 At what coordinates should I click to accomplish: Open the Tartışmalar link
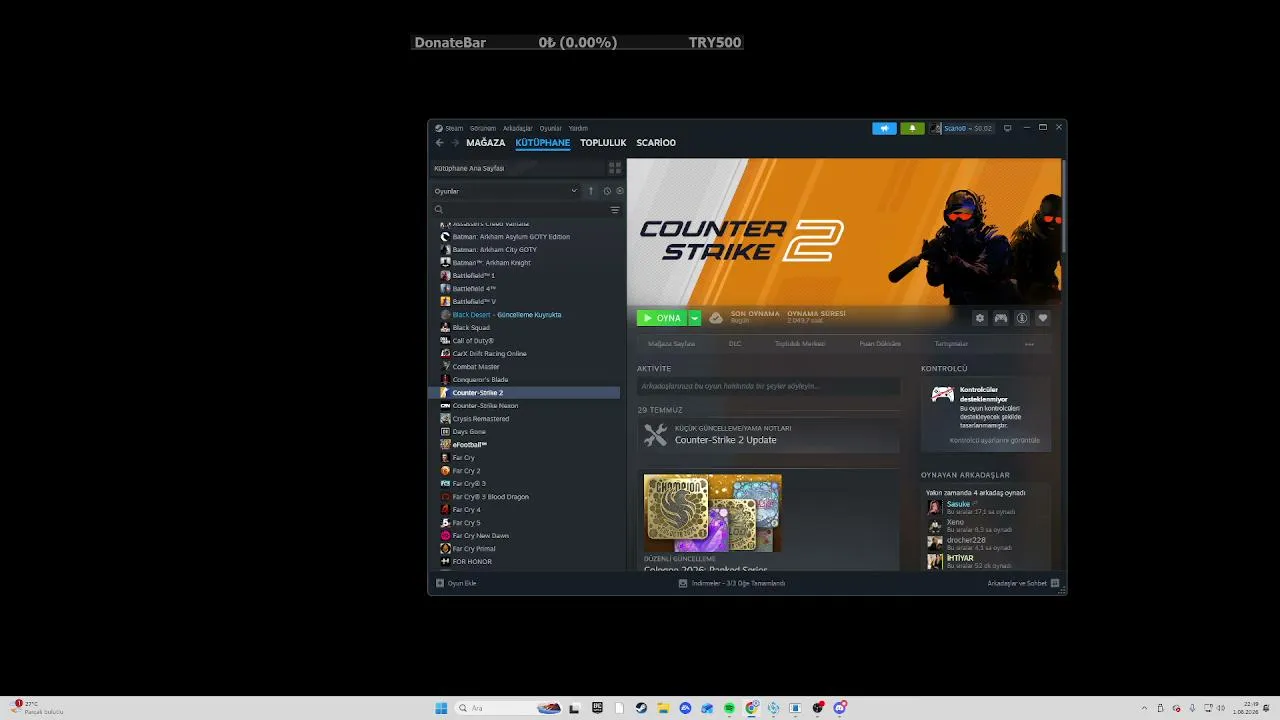[x=951, y=344]
